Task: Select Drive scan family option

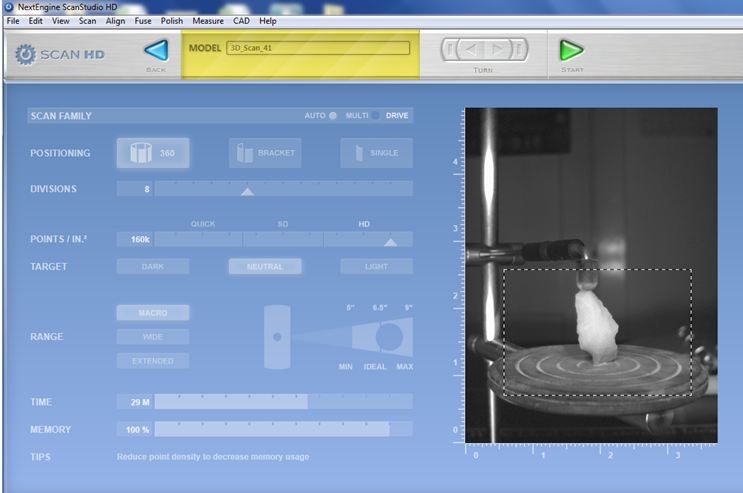Action: (x=397, y=115)
